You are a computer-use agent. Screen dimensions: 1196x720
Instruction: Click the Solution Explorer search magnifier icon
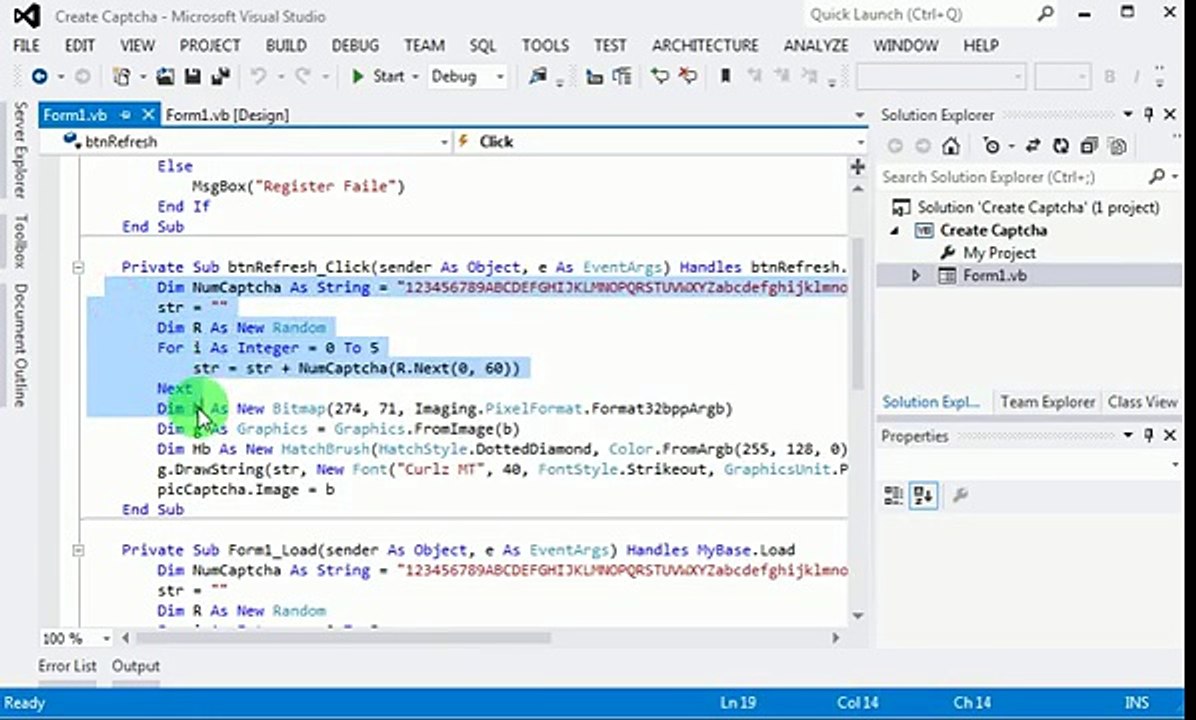(1156, 177)
